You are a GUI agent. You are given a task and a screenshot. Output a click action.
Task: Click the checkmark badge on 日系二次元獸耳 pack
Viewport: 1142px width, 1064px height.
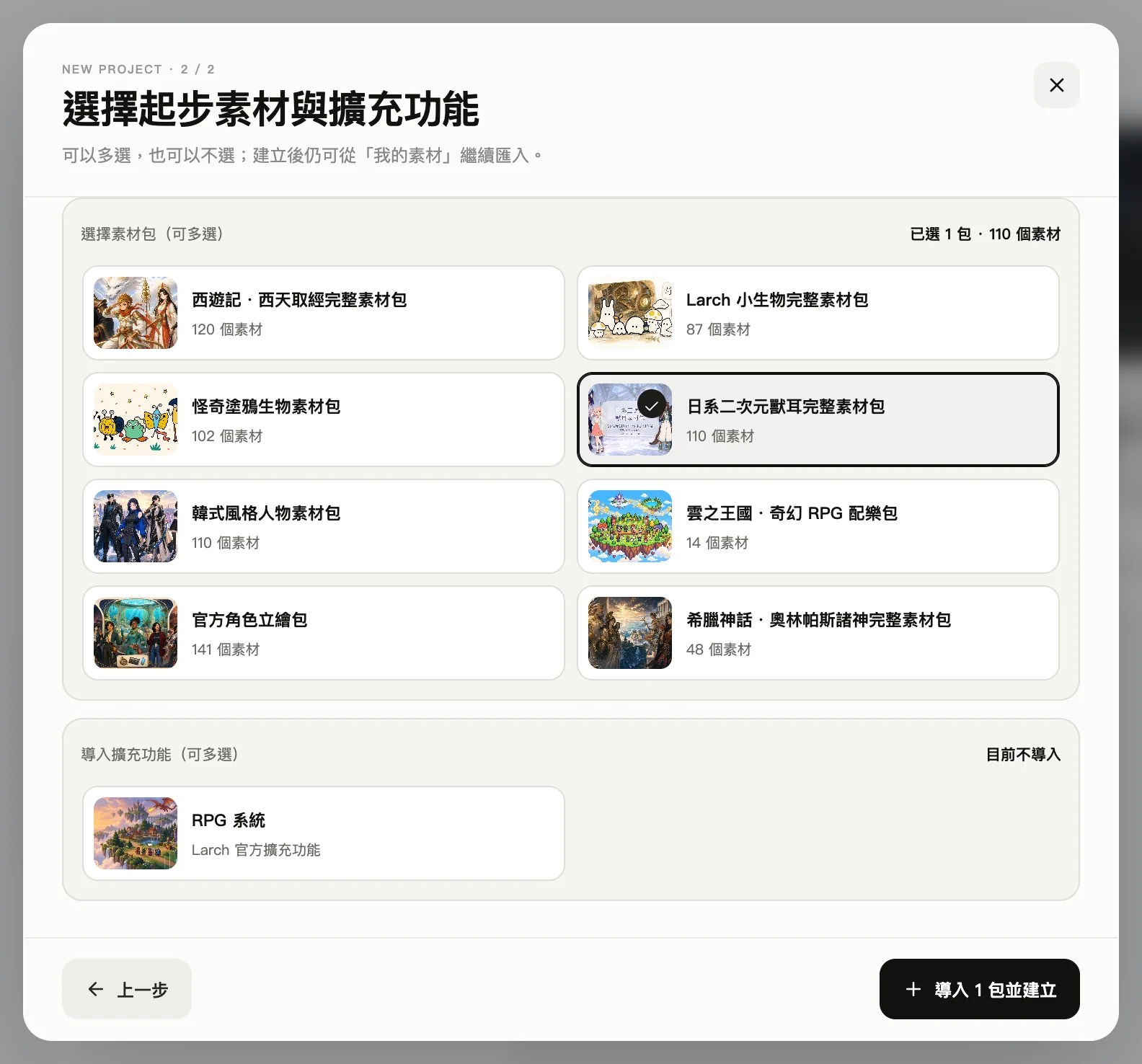(x=652, y=404)
